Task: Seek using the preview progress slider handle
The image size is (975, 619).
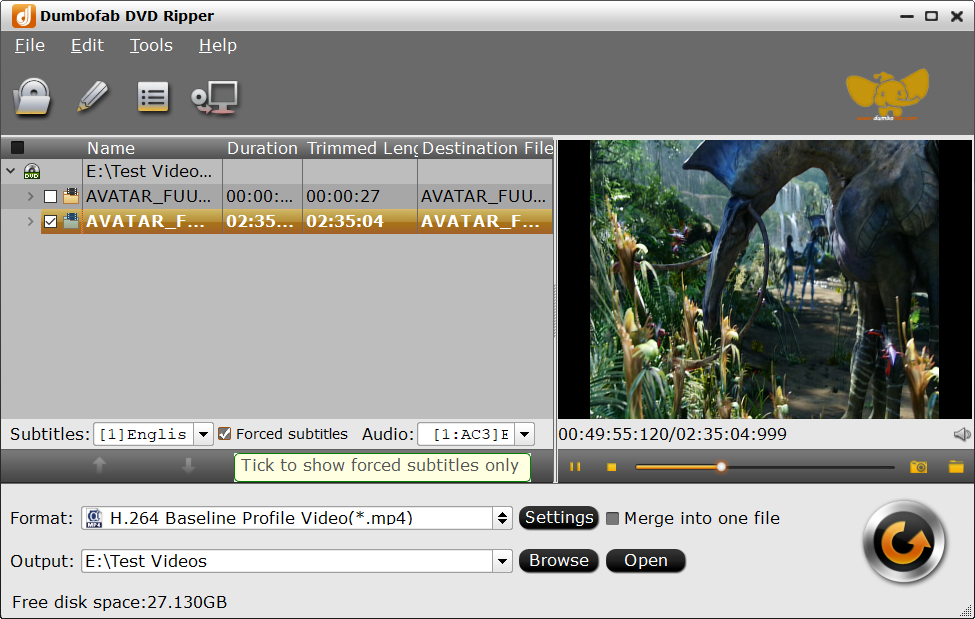Action: point(721,467)
